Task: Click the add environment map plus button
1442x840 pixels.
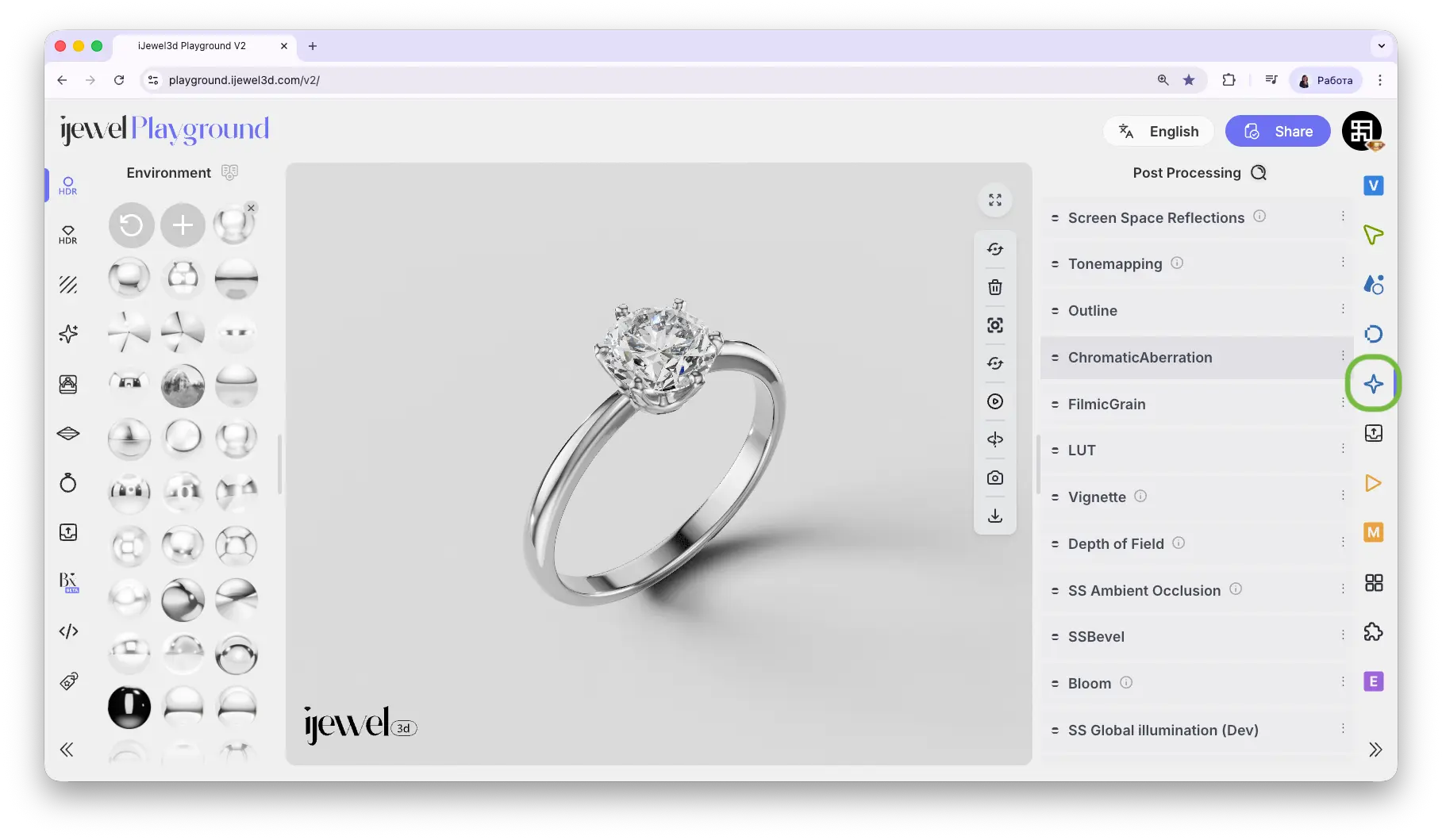Action: point(183,225)
